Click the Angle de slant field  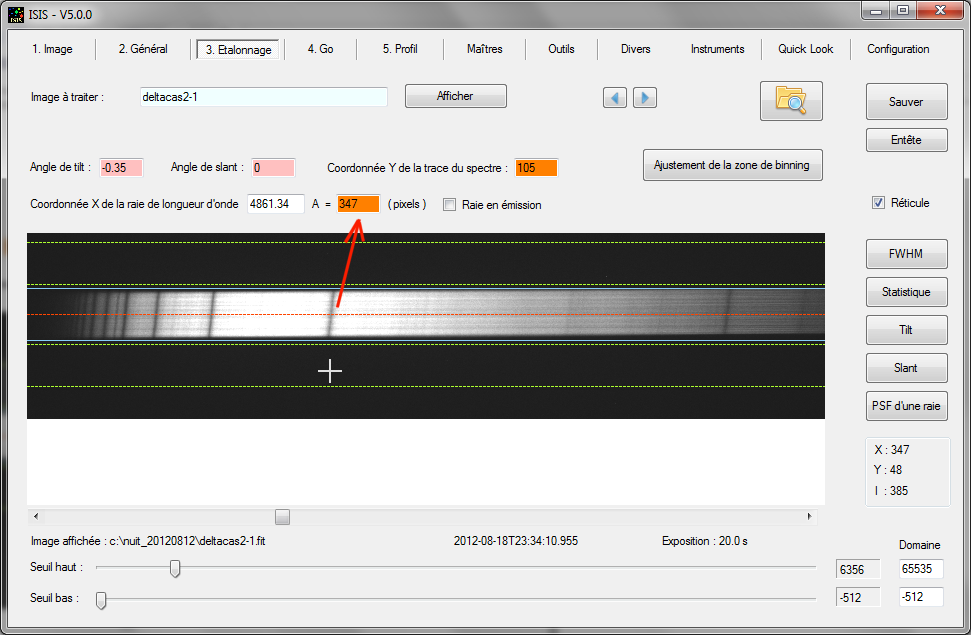pyautogui.click(x=273, y=167)
